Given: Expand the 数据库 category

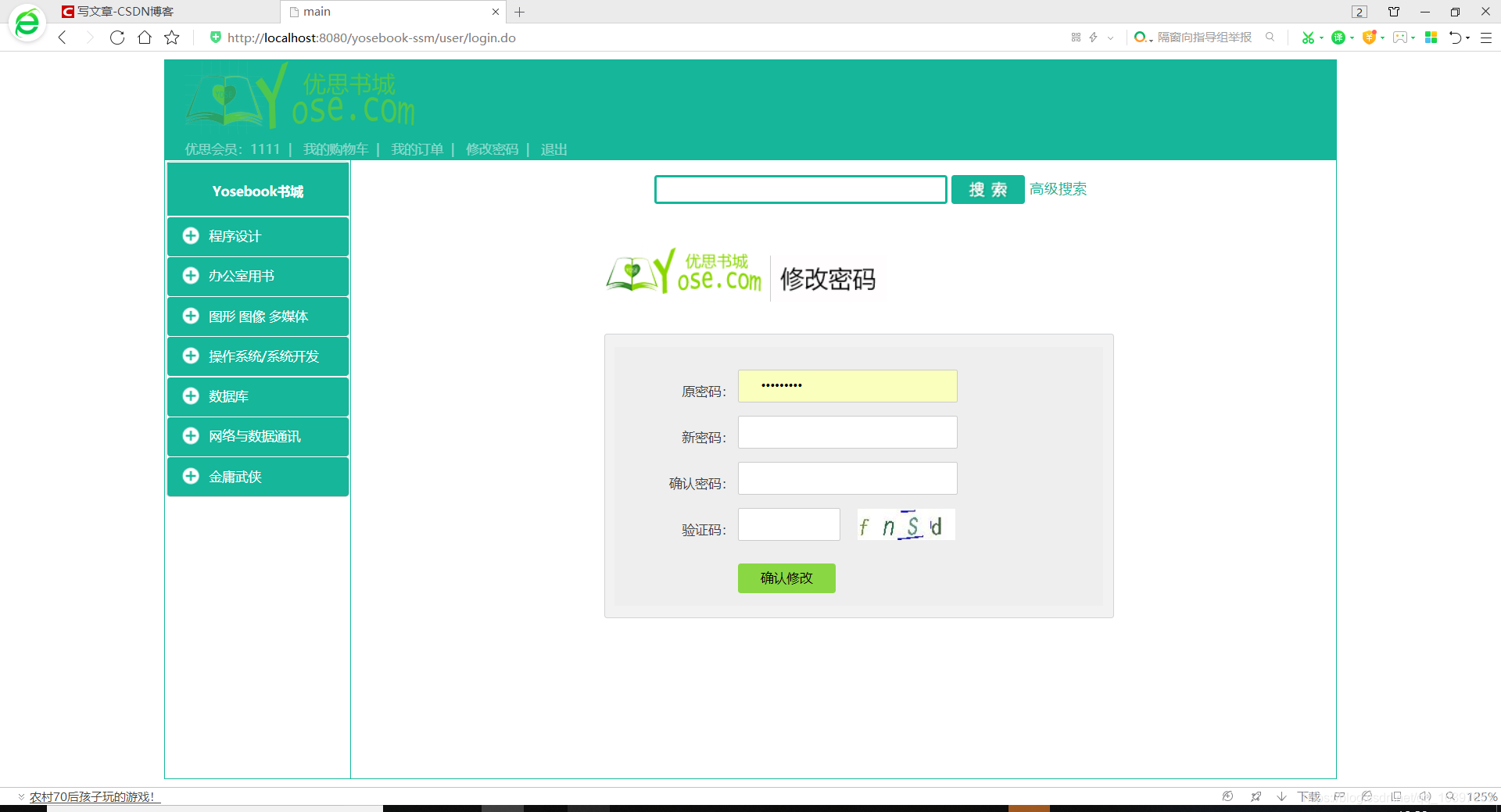Looking at the screenshot, I should coord(258,396).
